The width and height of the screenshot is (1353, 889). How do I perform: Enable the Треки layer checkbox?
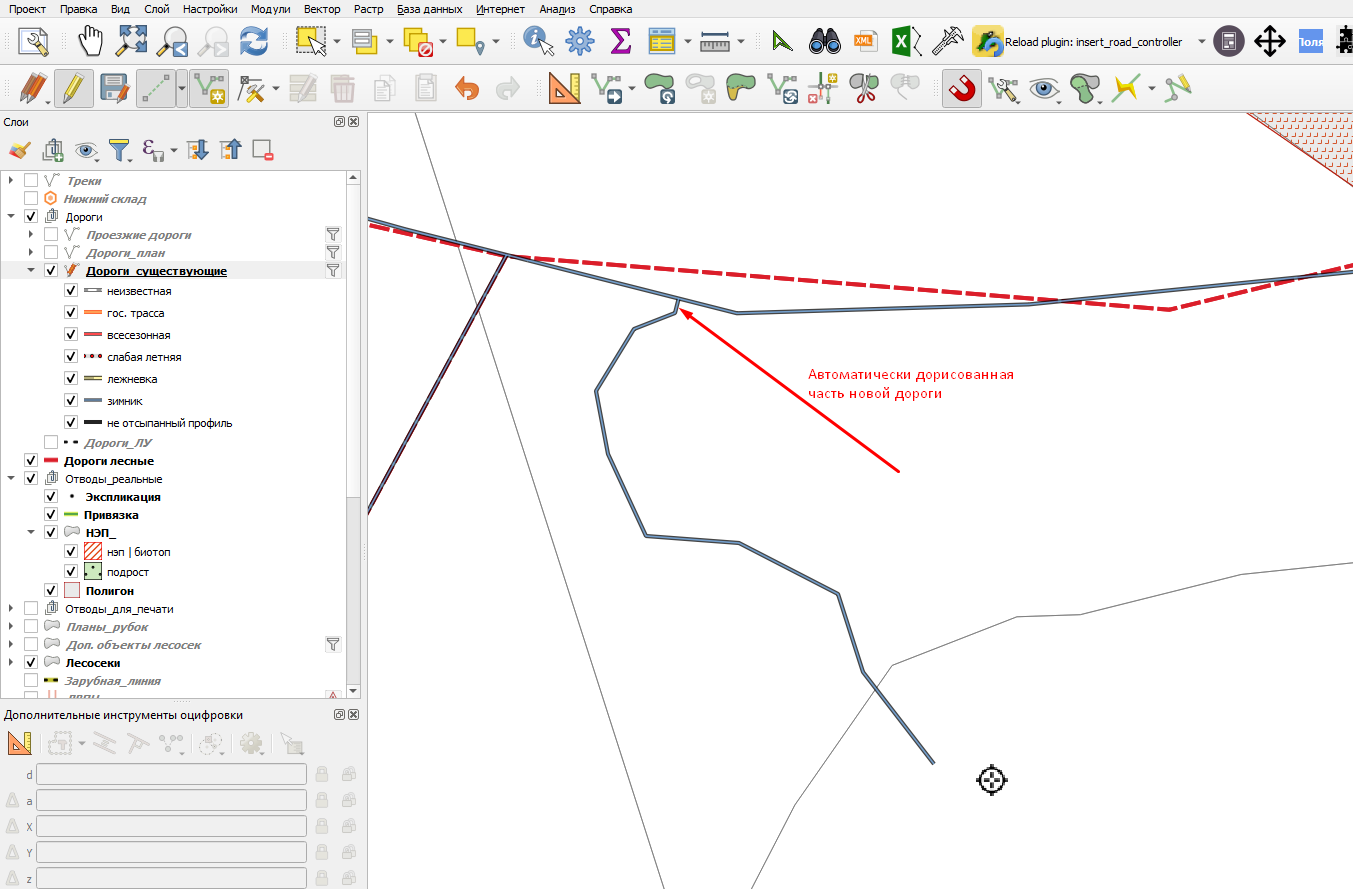click(31, 180)
